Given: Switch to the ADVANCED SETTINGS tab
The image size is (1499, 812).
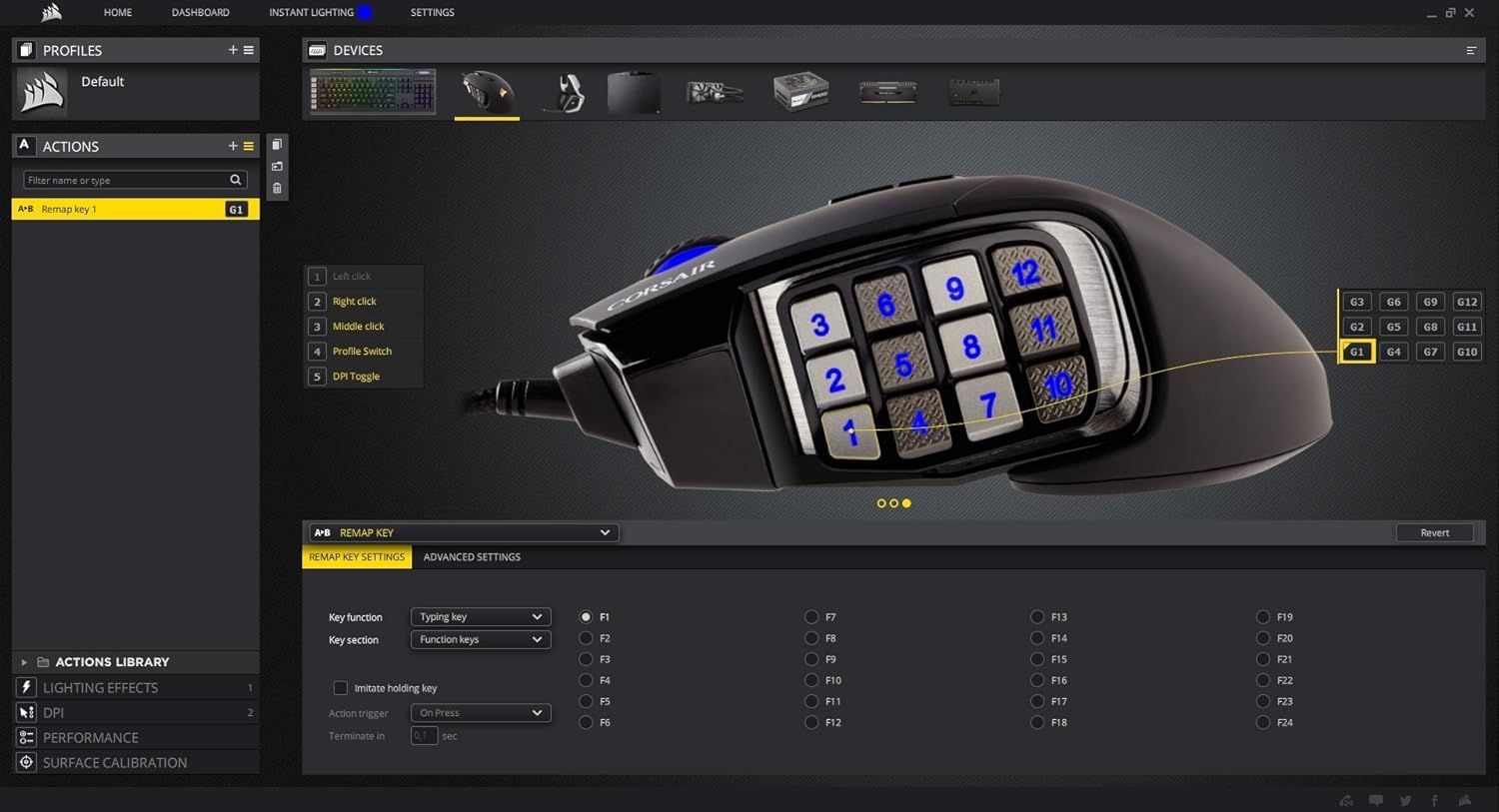Looking at the screenshot, I should 472,556.
